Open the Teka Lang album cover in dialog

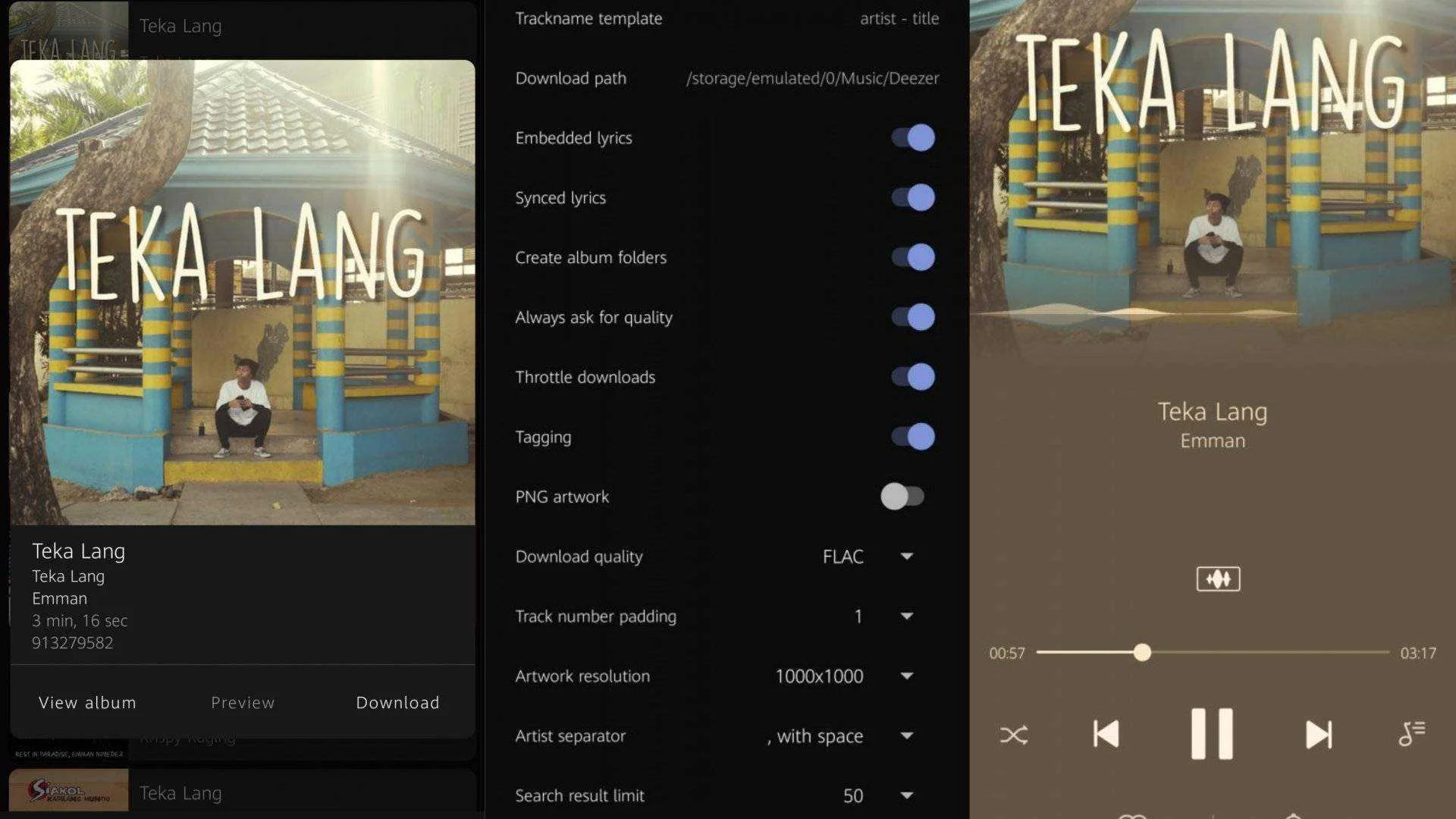click(x=243, y=293)
